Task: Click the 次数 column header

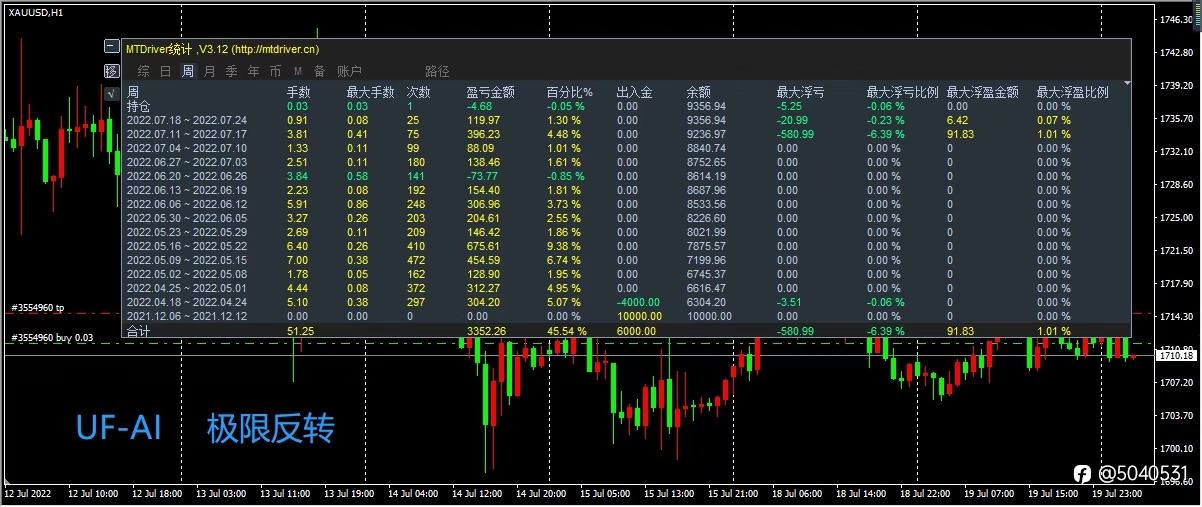Action: coord(419,92)
